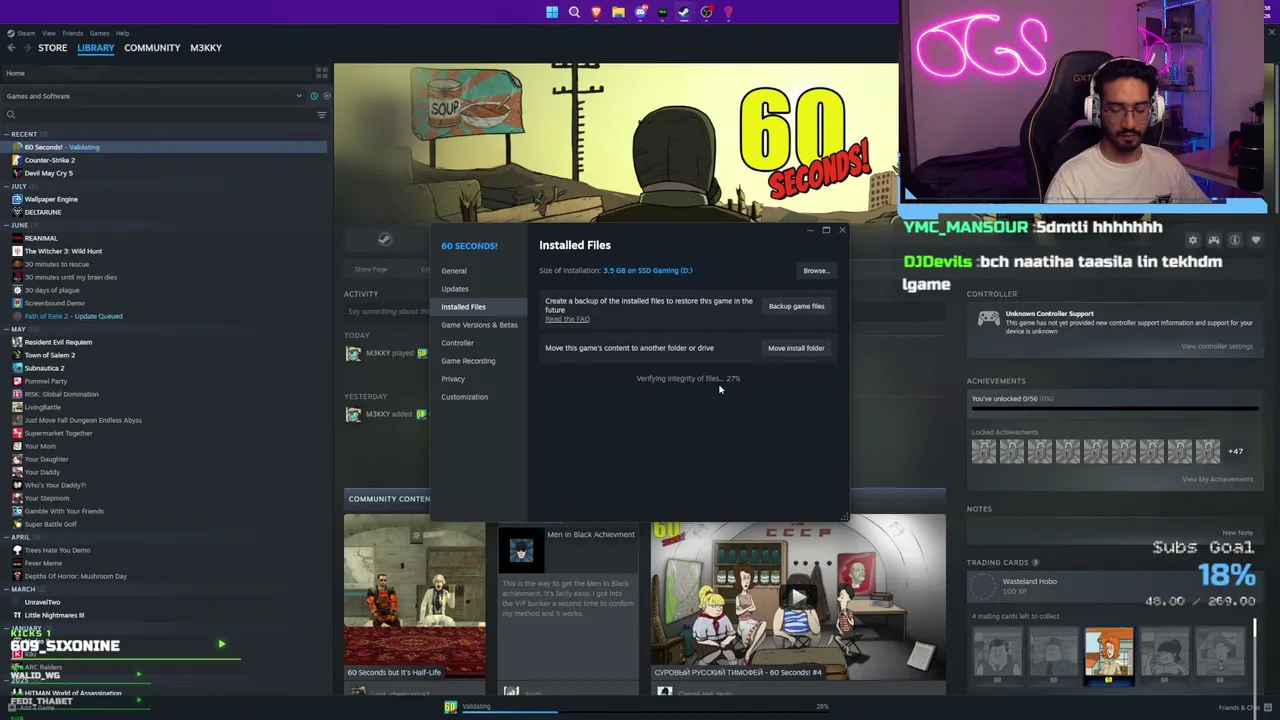Screen dimensions: 1280x720
Task: Open the View menu
Action: click(48, 33)
